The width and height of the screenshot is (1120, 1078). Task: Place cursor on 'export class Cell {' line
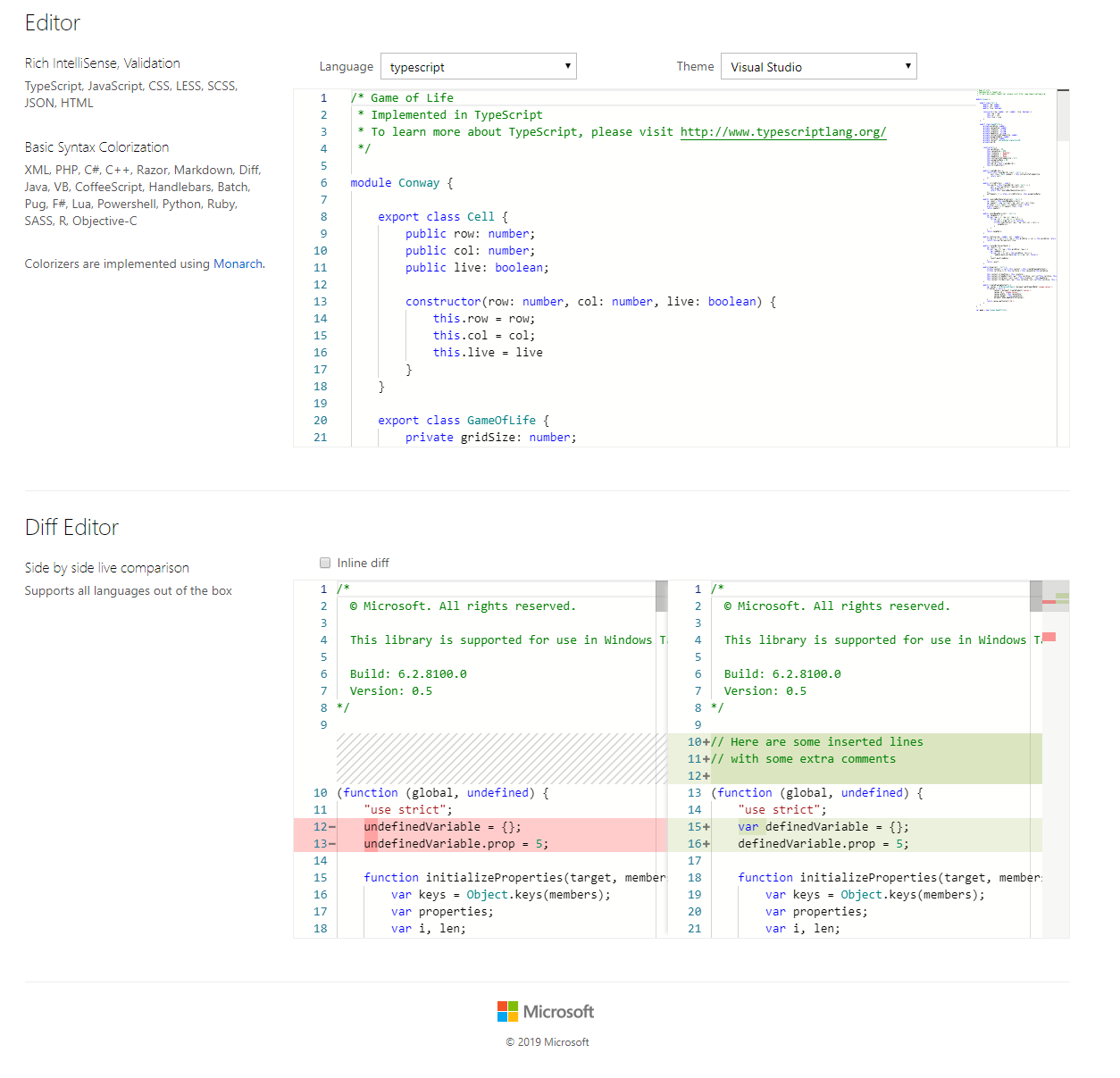click(443, 217)
